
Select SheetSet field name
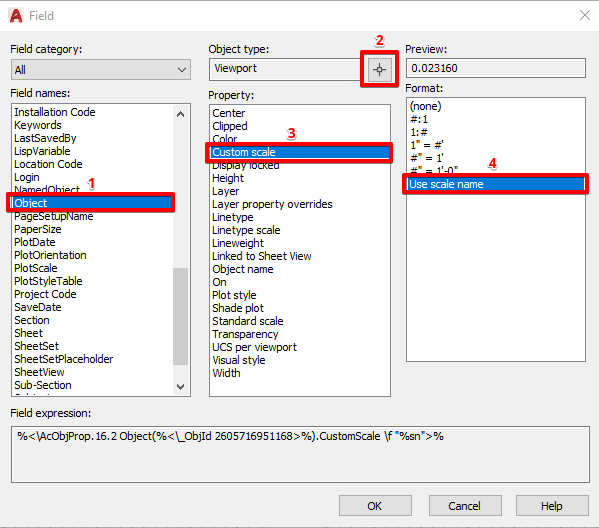(x=36, y=346)
